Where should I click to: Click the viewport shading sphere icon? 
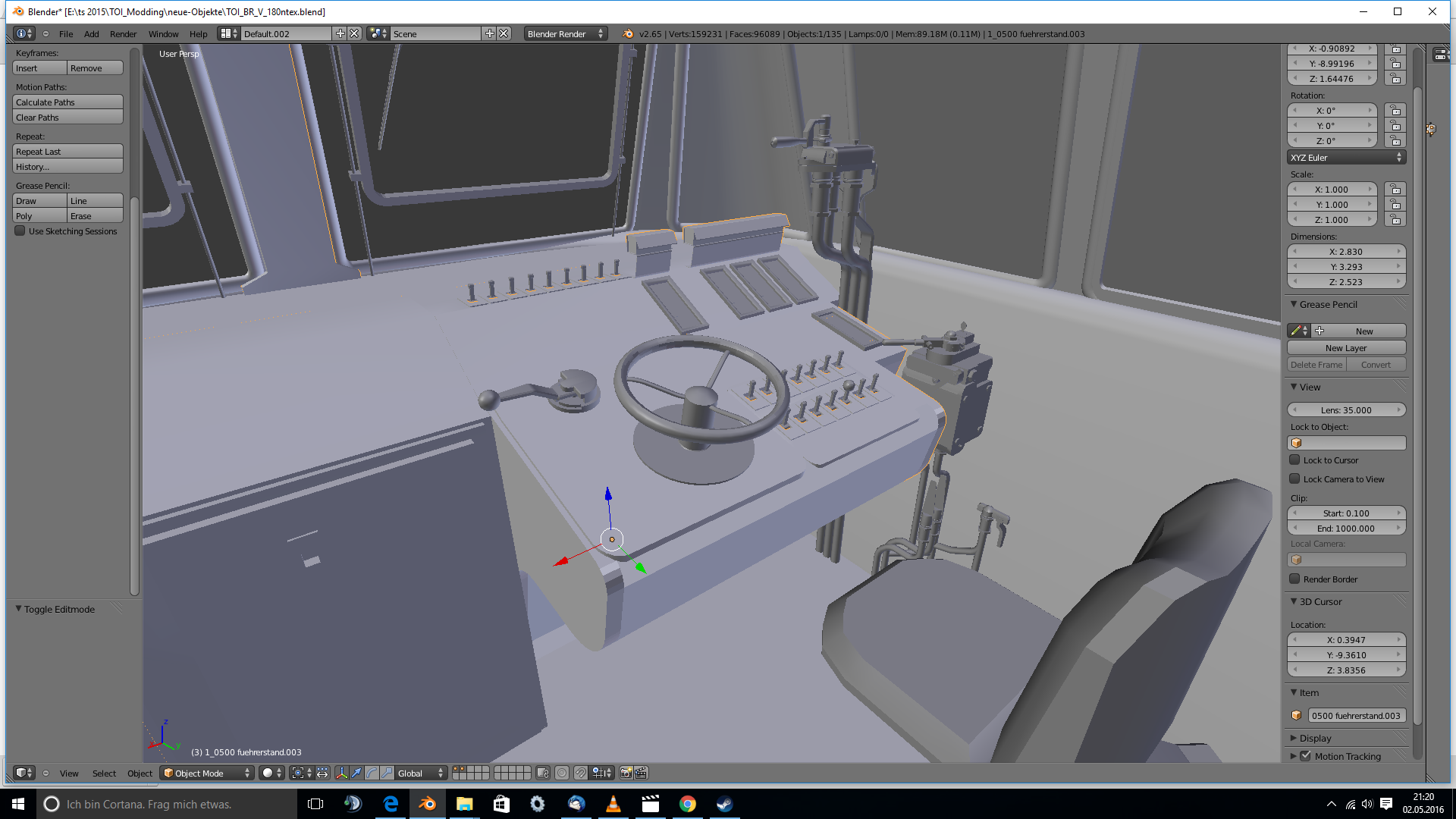tap(268, 773)
